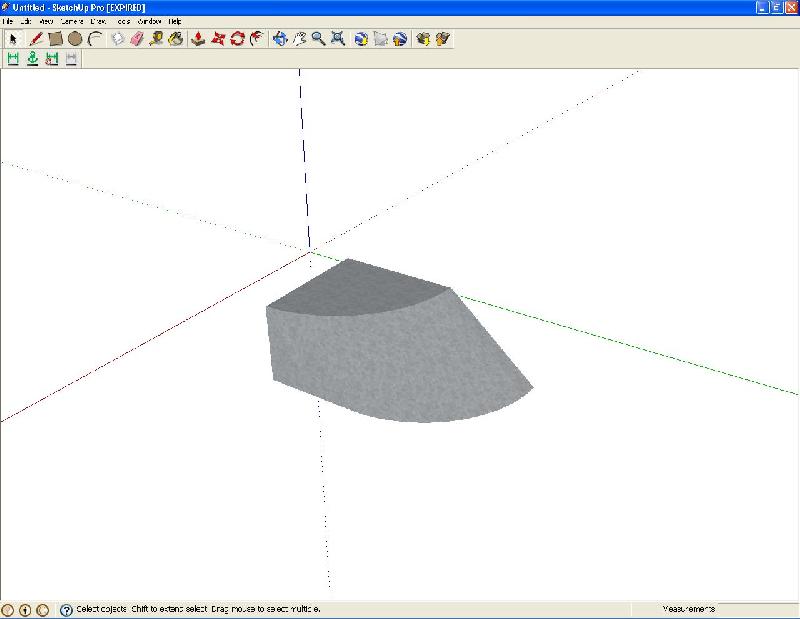800x619 pixels.
Task: Activate the Tape Measure tool
Action: pyautogui.click(x=156, y=39)
